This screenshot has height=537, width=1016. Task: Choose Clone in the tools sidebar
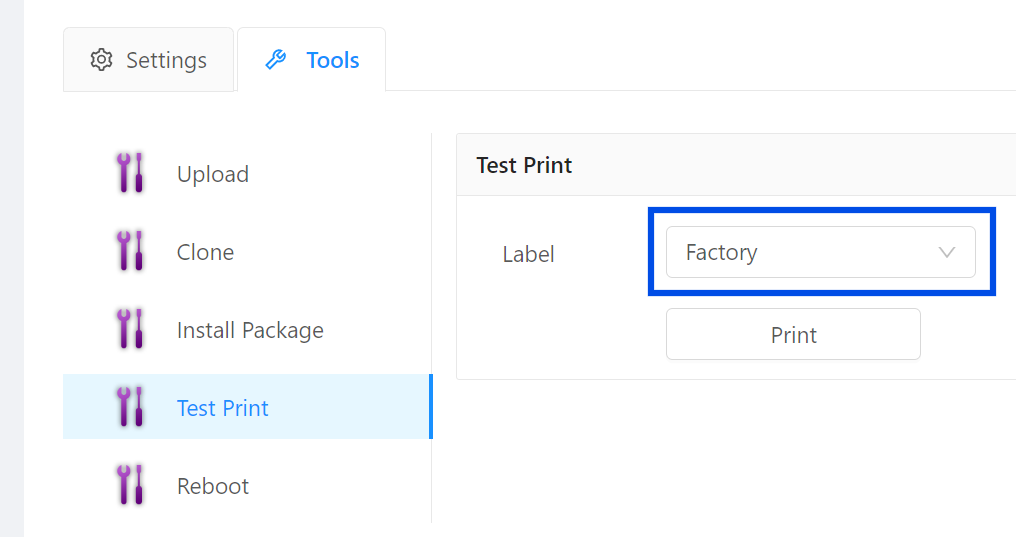pyautogui.click(x=205, y=252)
